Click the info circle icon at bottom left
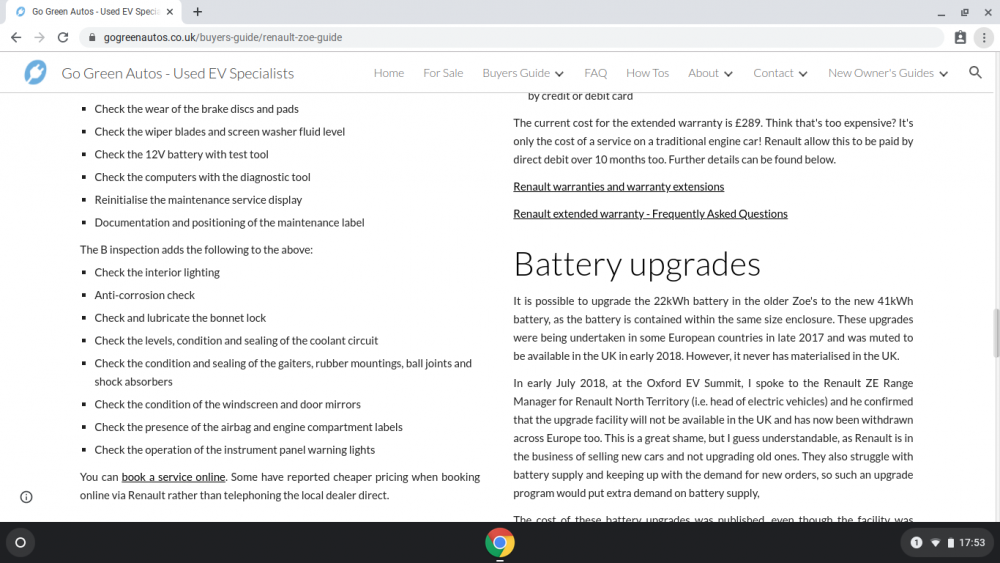Viewport: 1000px width, 563px height. 26,497
